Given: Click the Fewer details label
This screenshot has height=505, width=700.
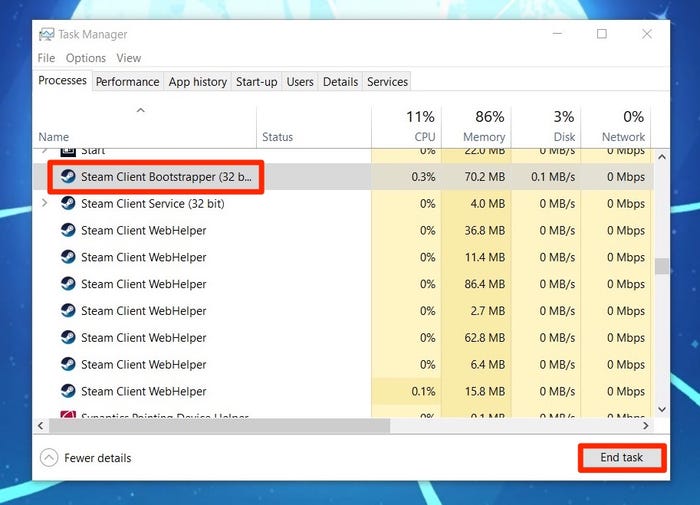Looking at the screenshot, I should [98, 458].
